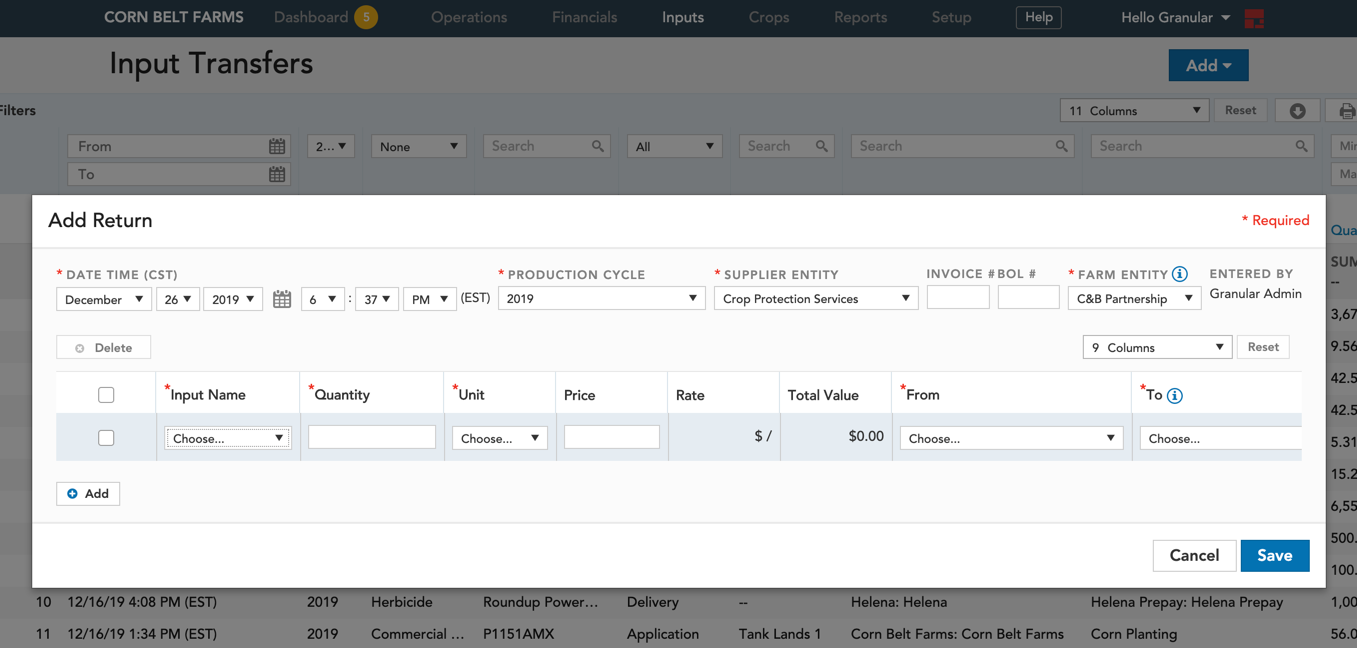Open the date picker calendar icon in Add Return
The image size is (1357, 648).
(x=282, y=299)
